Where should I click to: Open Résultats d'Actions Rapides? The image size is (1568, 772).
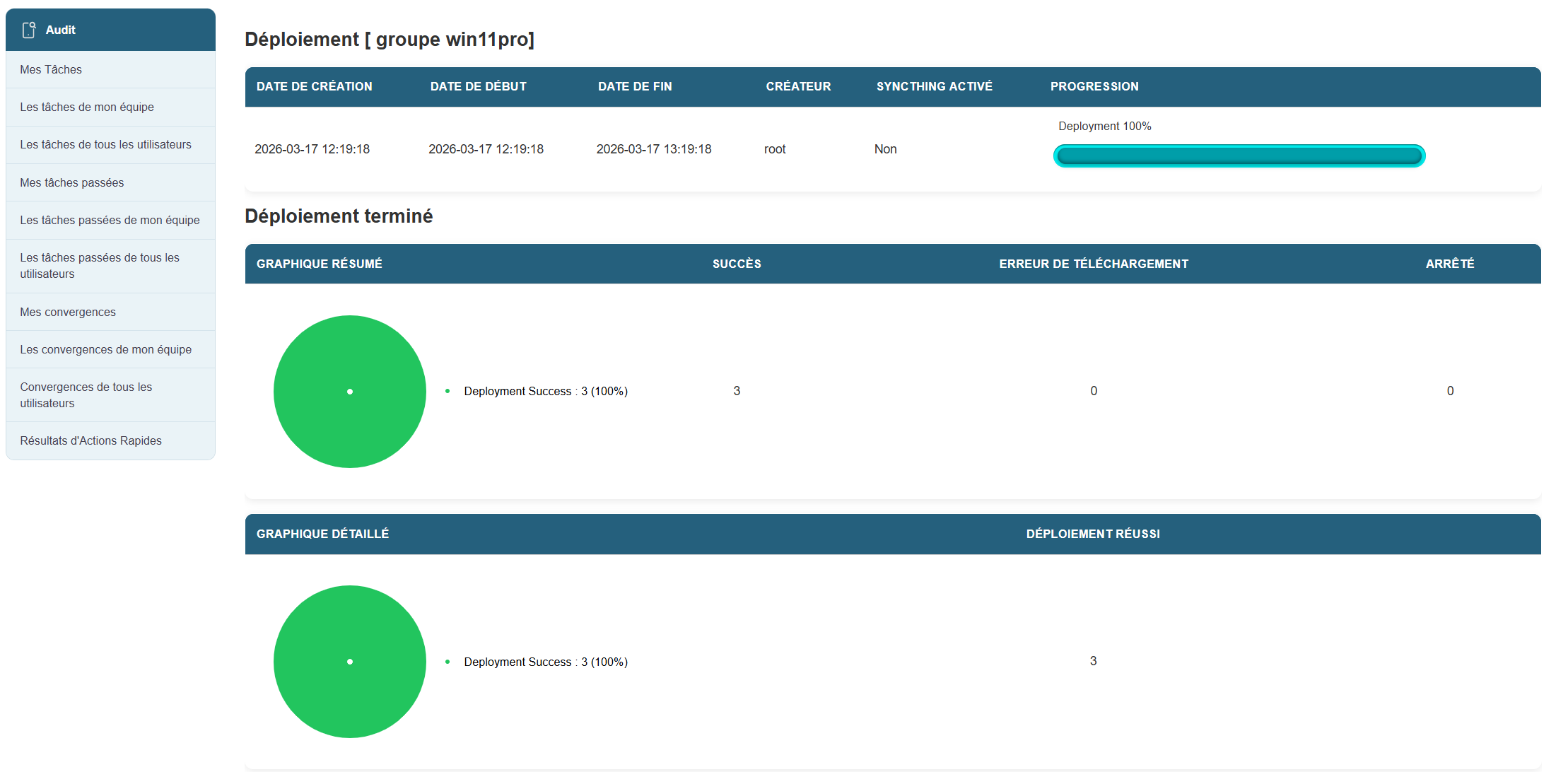tap(90, 440)
